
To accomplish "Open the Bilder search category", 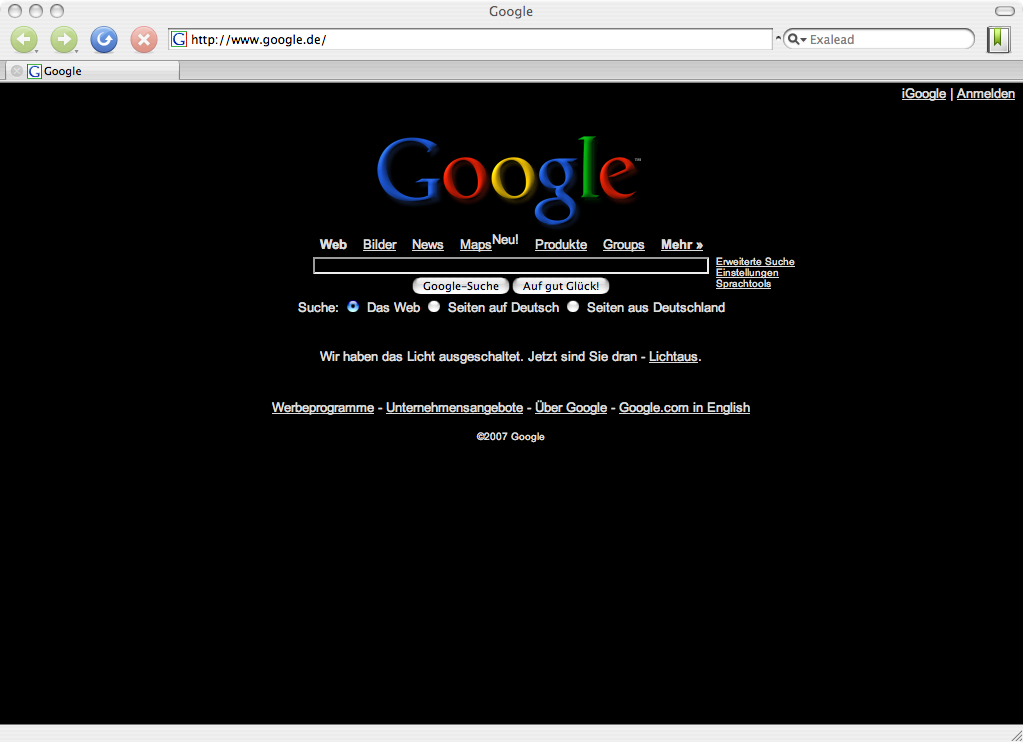I will coord(380,245).
